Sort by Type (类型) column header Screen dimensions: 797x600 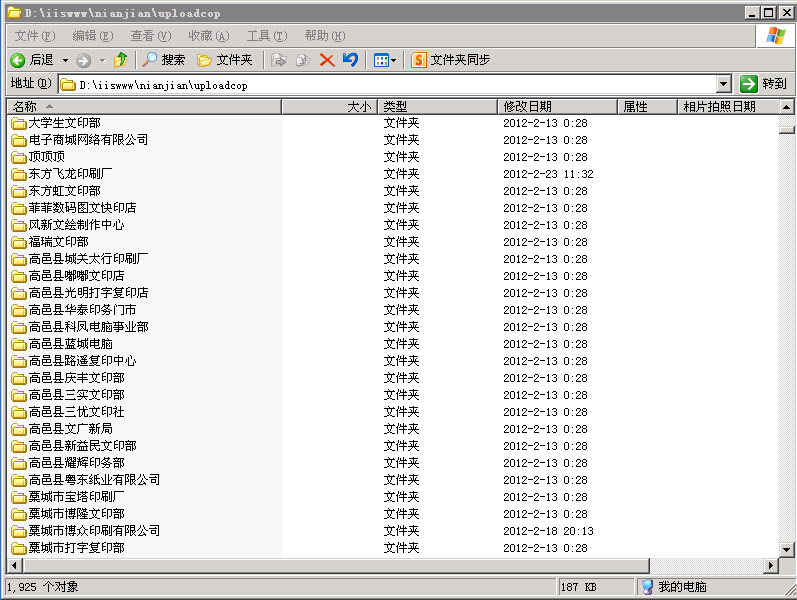tap(437, 107)
